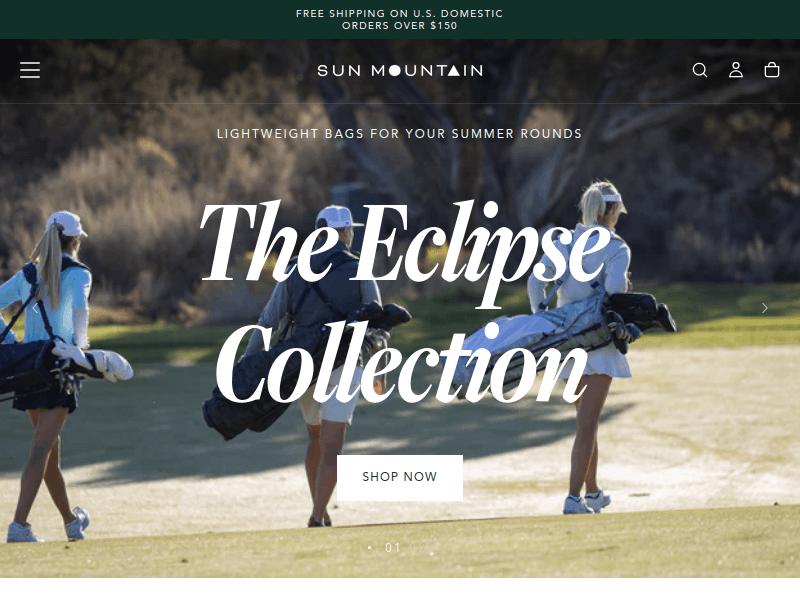The height and width of the screenshot is (600, 800).
Task: Click the Free Shipping on U.S. Domestic text
Action: coord(399,14)
